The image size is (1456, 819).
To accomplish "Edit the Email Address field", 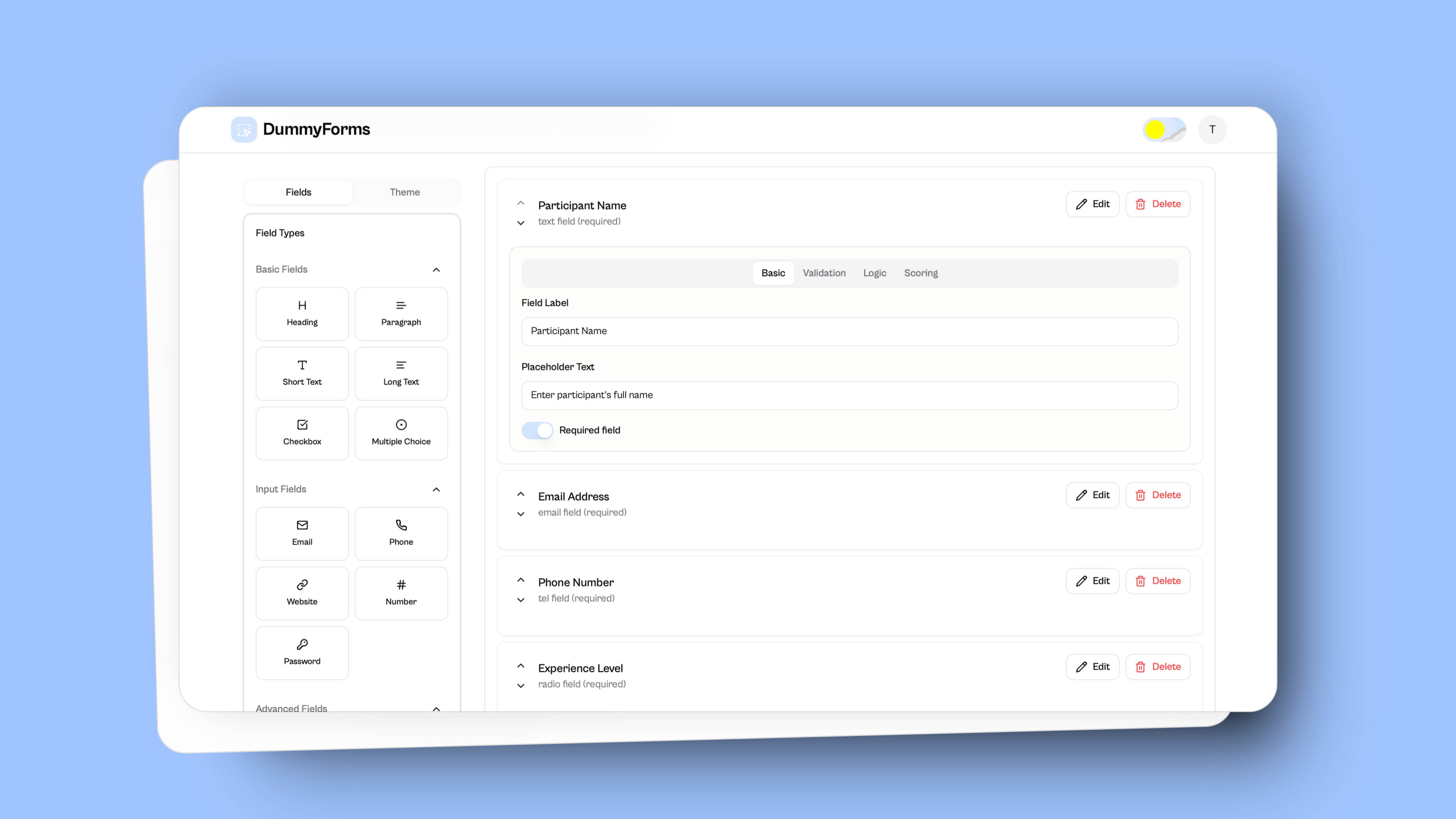I will point(1092,495).
